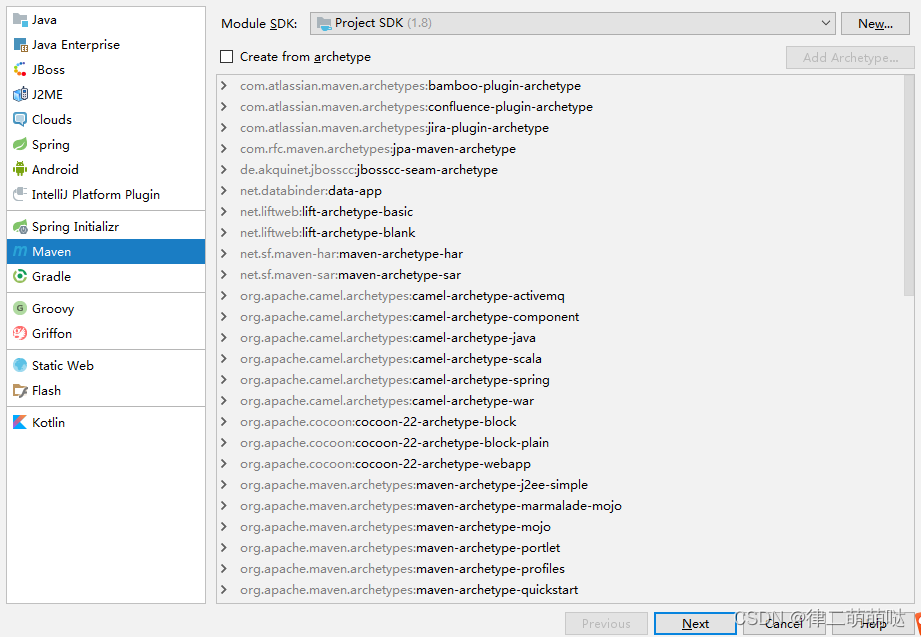Select the Groovy label

pos(53,308)
